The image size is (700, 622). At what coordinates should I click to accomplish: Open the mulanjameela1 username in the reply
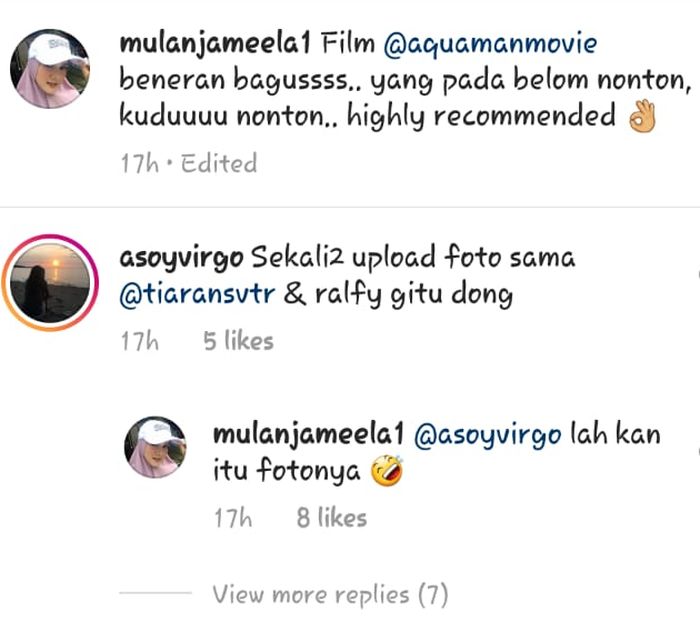tap(308, 434)
